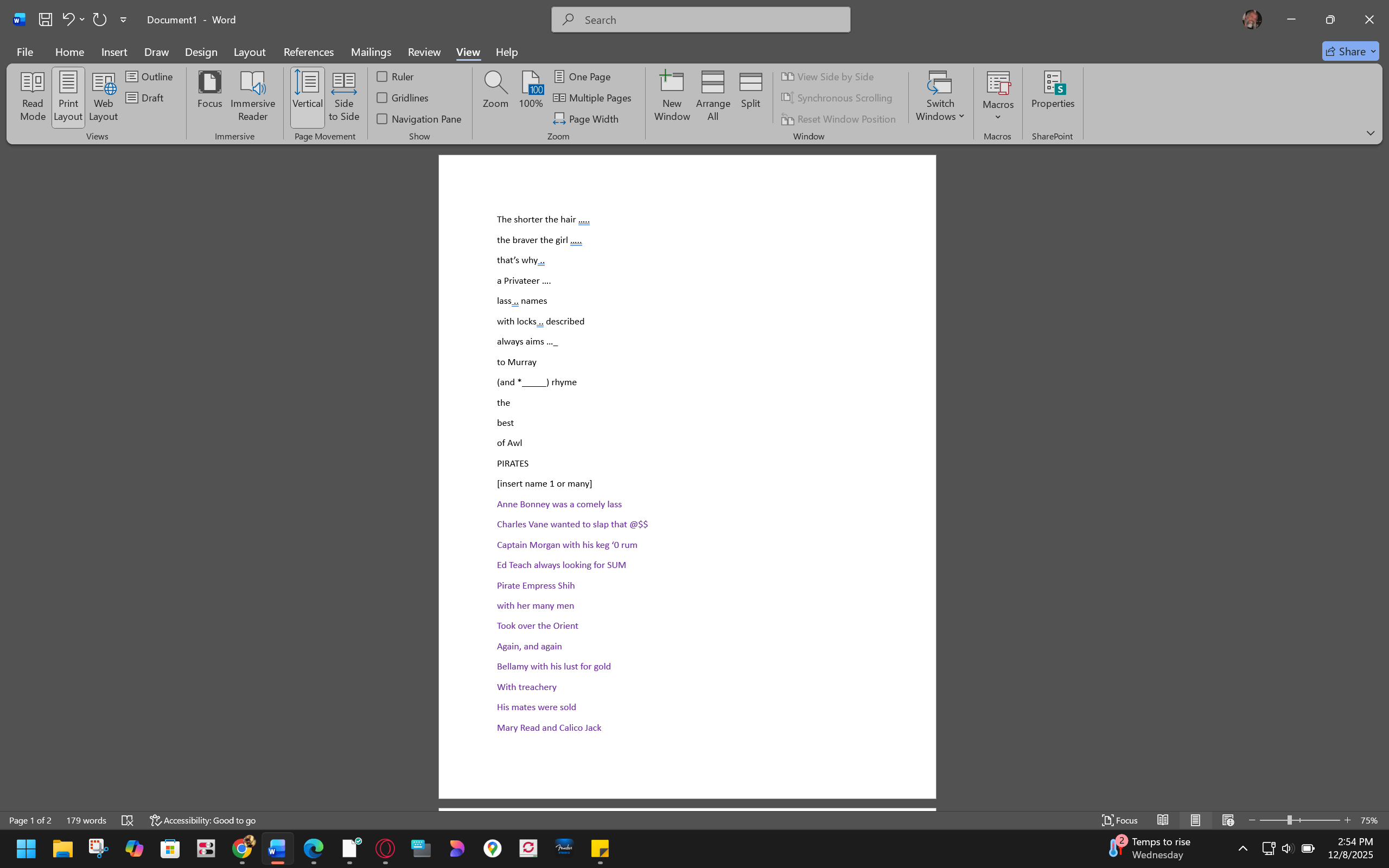Enable the Ruler checkbox
The image size is (1389, 868).
click(x=381, y=76)
